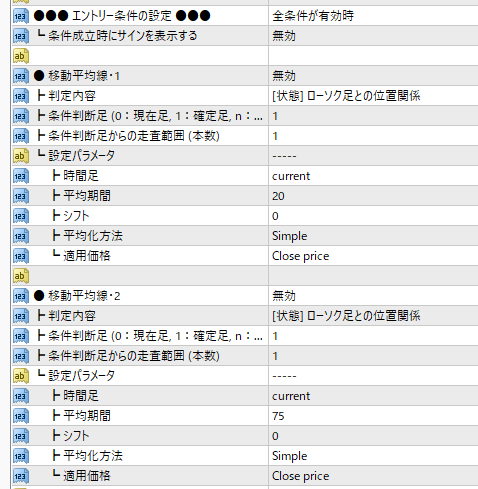Edit second 条件判断足からの走査範囲 value
This screenshot has height=489, width=478.
[373, 356]
